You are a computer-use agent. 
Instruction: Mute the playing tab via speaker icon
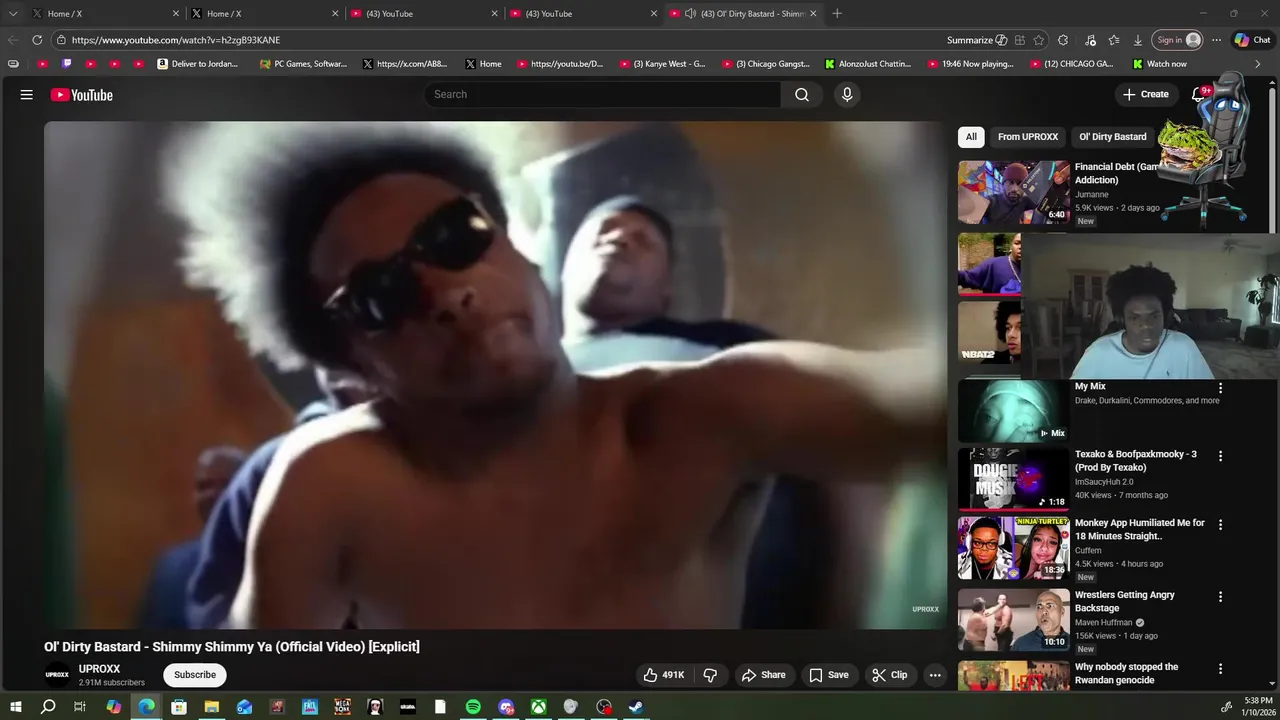pos(690,14)
